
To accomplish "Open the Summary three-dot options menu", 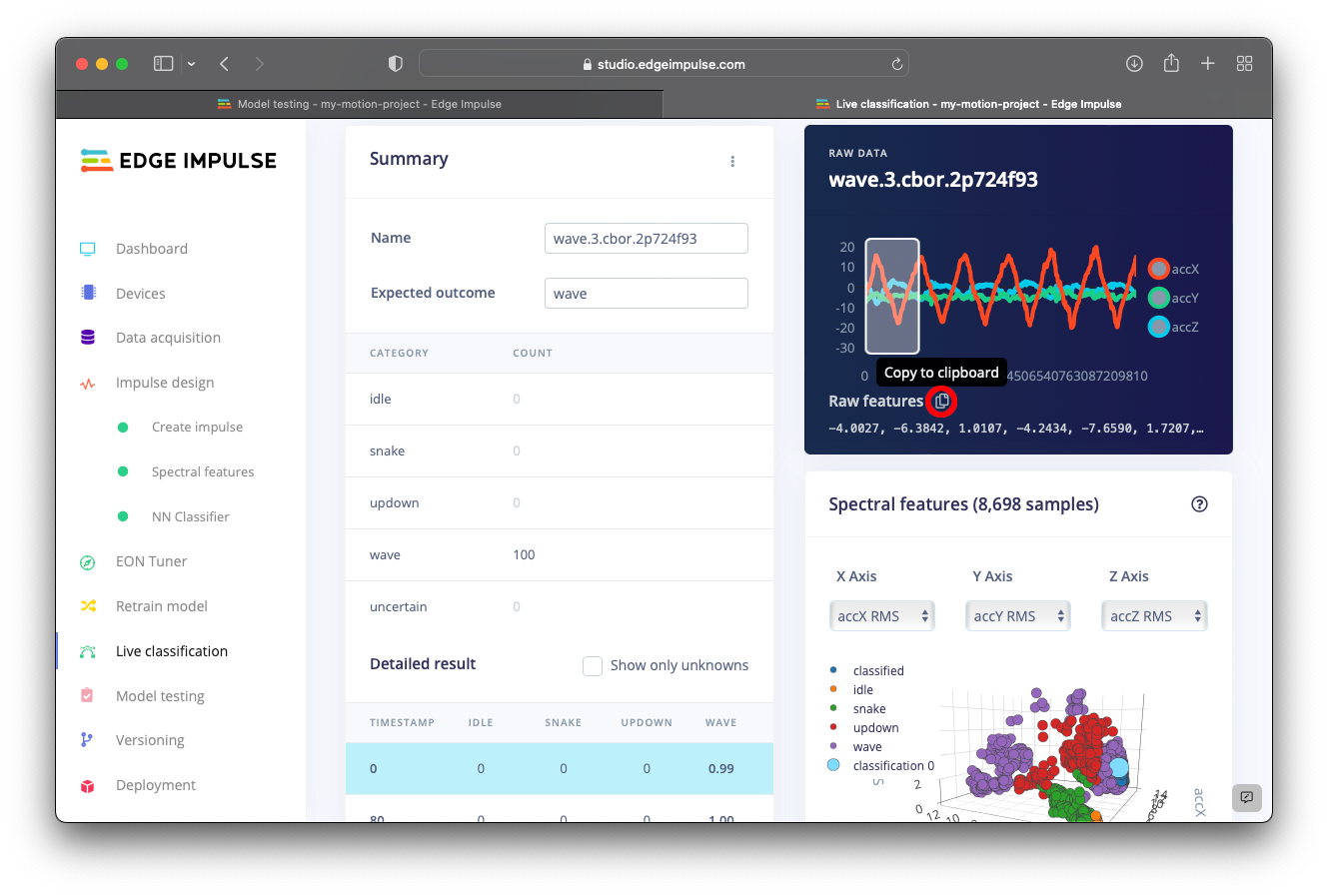I will pos(732,161).
